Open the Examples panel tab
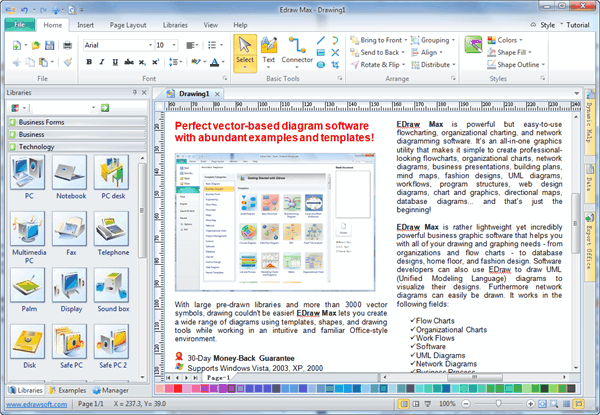The width and height of the screenshot is (600, 415). (x=70, y=389)
